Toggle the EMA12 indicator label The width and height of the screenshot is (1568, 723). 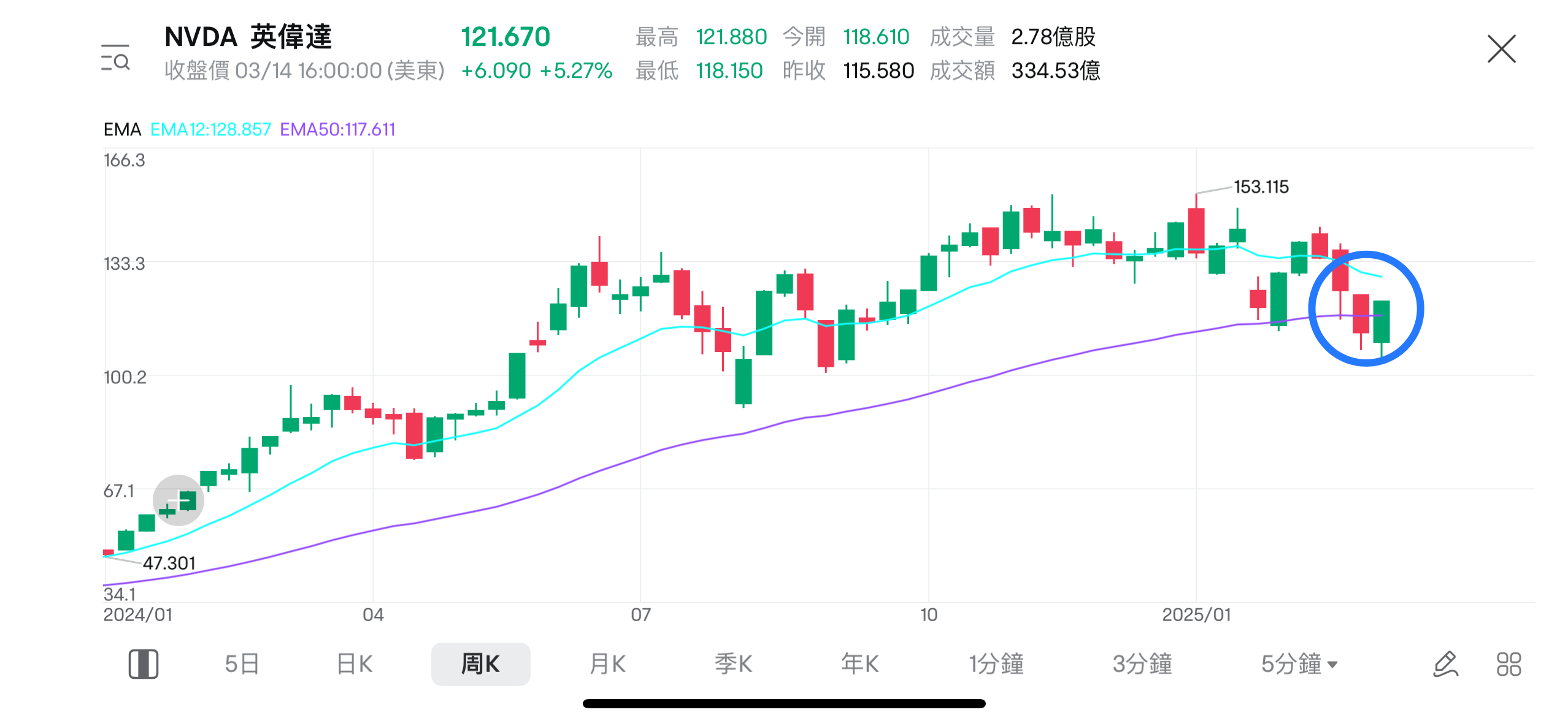pos(210,129)
